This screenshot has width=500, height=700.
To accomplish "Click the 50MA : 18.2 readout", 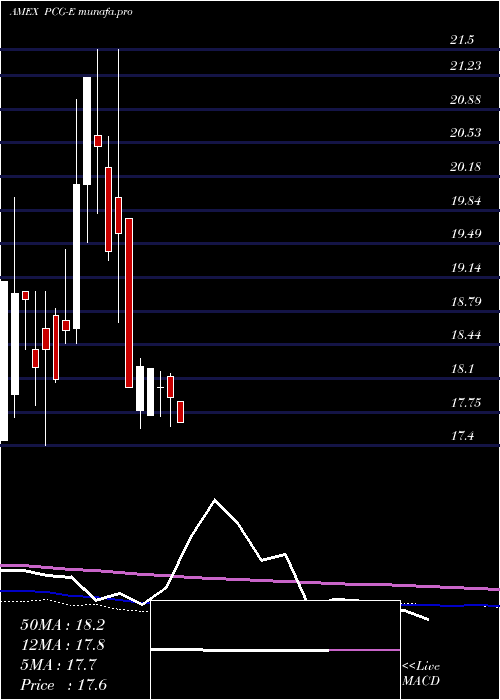I will [x=63, y=625].
